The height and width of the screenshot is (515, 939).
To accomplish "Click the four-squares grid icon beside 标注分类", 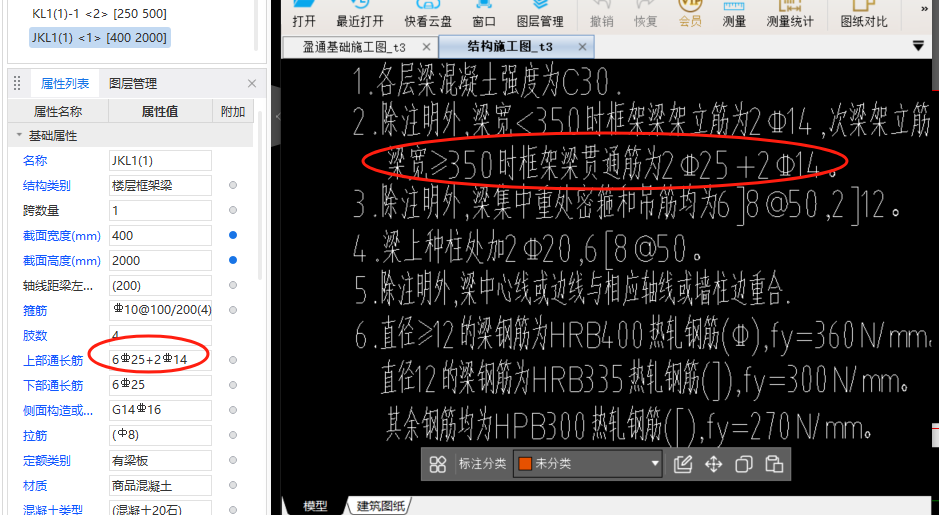I will [x=438, y=464].
